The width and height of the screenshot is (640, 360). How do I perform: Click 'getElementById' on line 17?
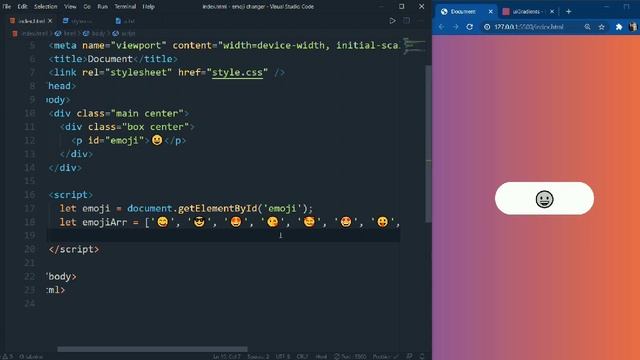(217, 208)
